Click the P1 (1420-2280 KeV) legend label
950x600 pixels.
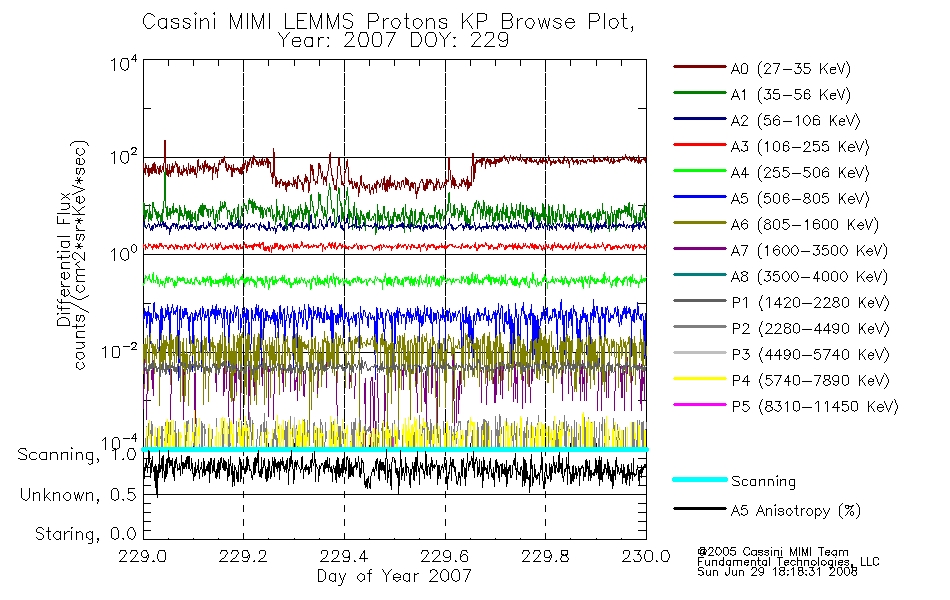click(810, 303)
